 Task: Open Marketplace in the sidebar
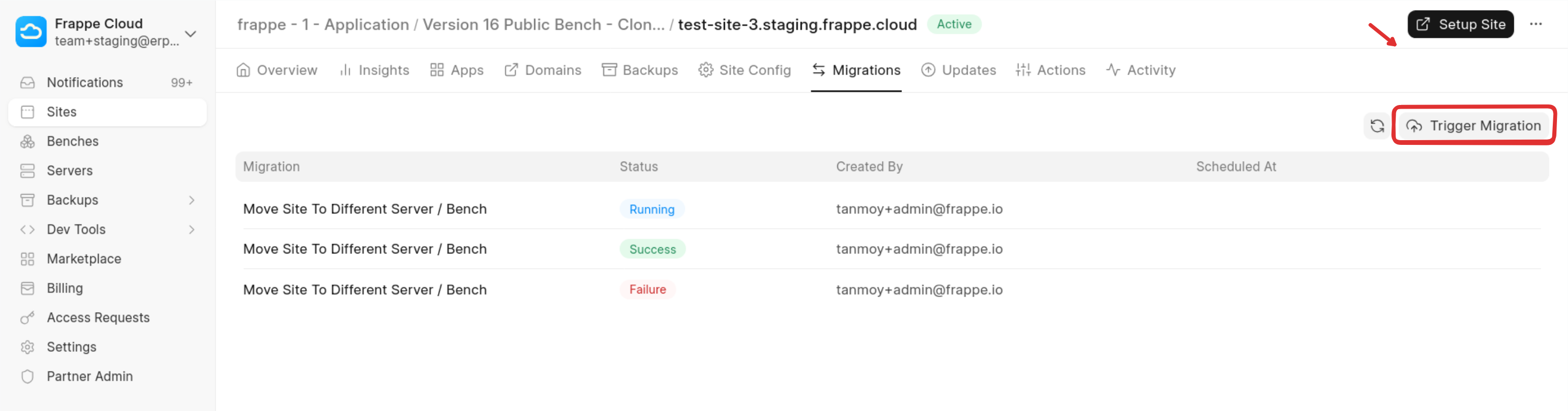(84, 259)
